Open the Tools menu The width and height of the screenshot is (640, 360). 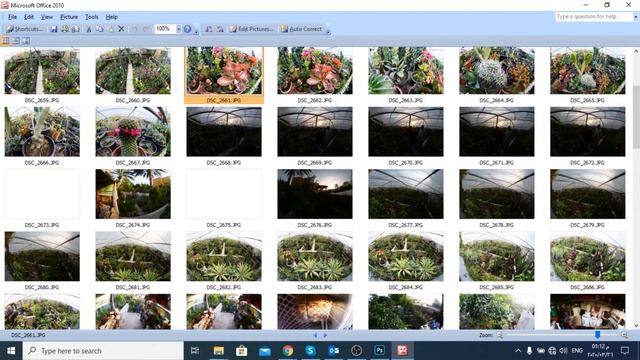pyautogui.click(x=91, y=17)
